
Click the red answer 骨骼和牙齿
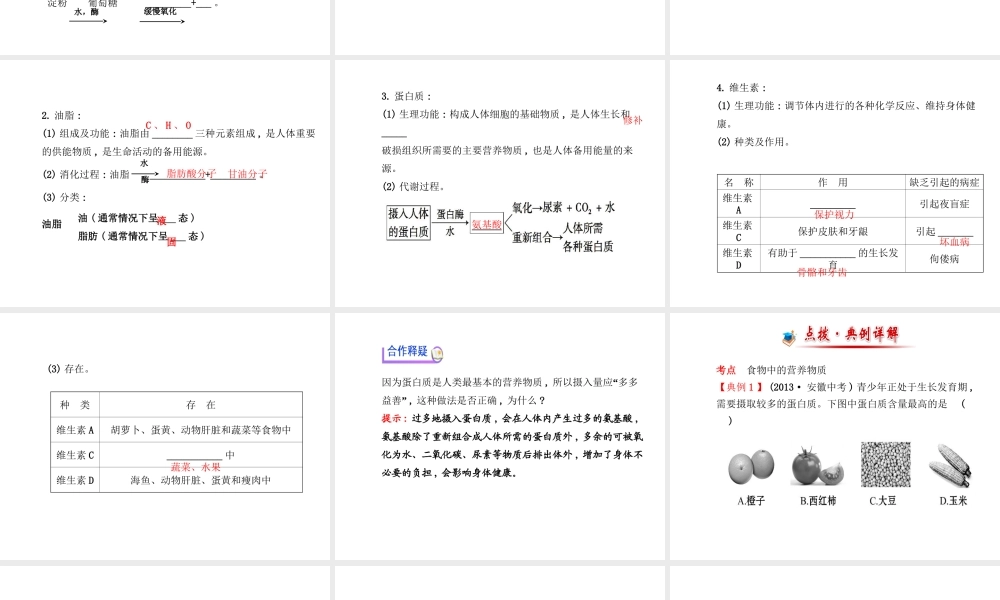pyautogui.click(x=822, y=272)
